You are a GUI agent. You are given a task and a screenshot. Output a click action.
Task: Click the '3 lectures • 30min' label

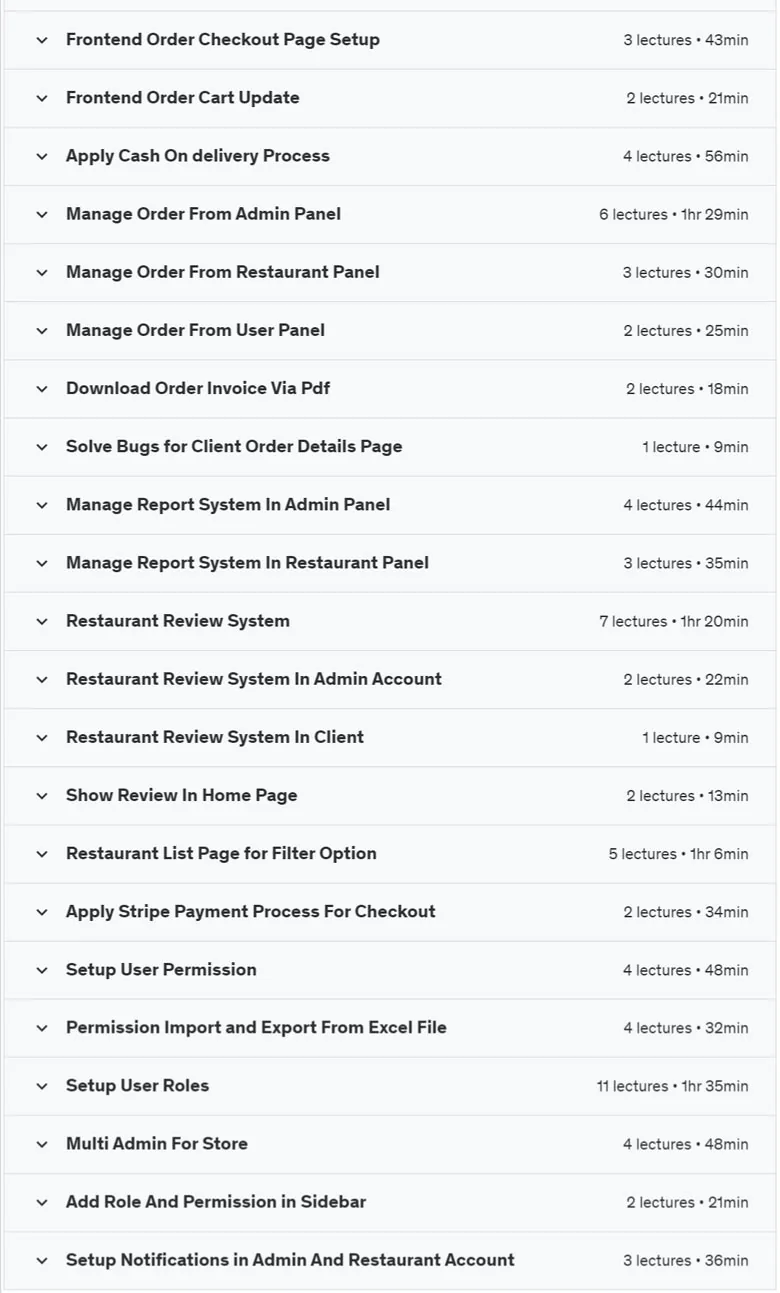[686, 273]
